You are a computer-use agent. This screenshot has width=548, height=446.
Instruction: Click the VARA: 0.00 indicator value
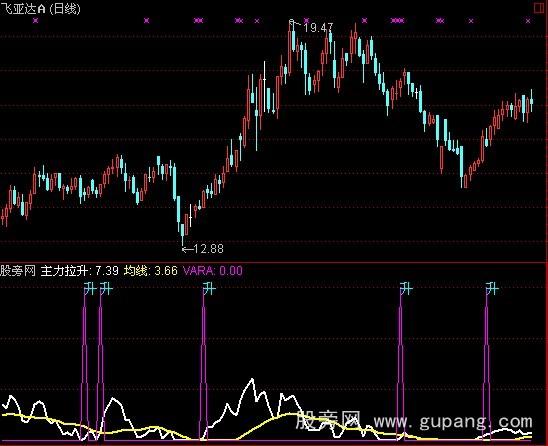click(213, 271)
